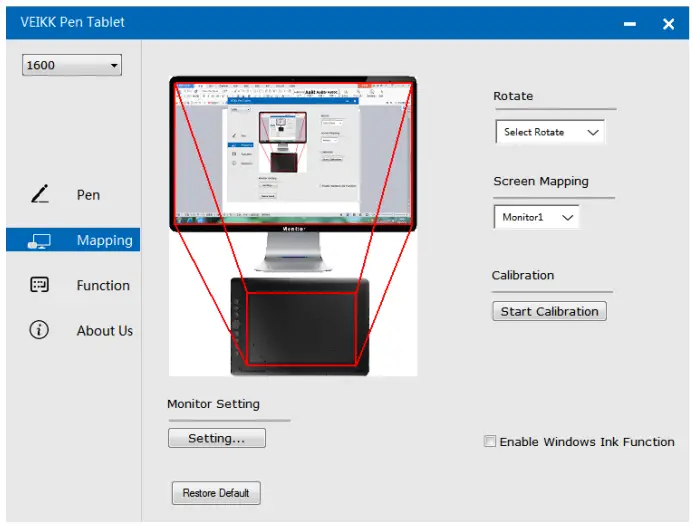Viewport: 693px width, 527px height.
Task: Minimize the VEIKK Pen Tablet window
Action: [x=630, y=24]
